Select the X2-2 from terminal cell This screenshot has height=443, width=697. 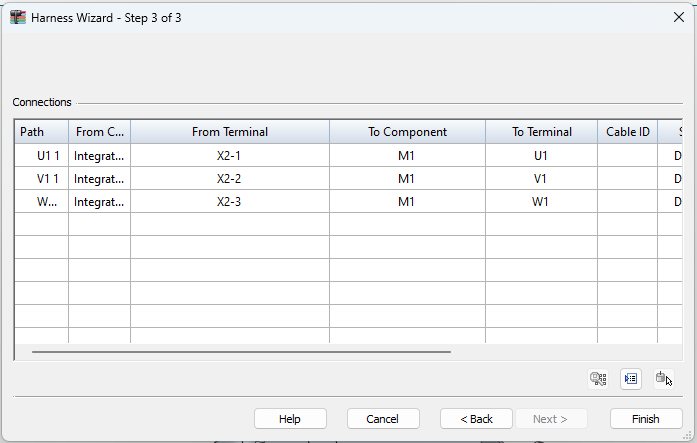coord(230,179)
